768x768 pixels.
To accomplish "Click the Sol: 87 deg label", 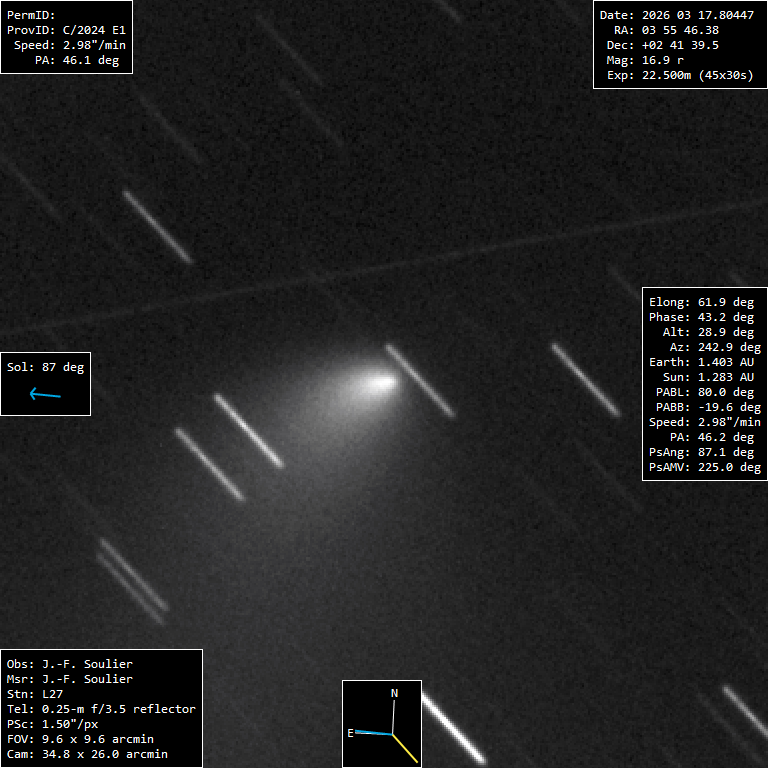I will tap(45, 367).
